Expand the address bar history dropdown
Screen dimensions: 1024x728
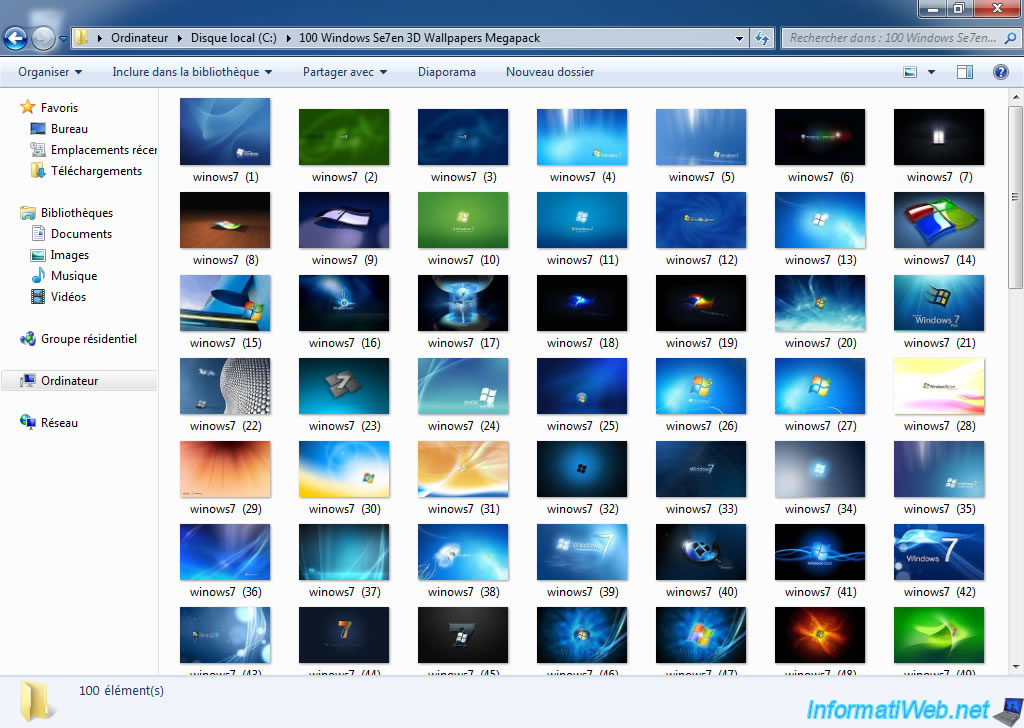(x=739, y=39)
